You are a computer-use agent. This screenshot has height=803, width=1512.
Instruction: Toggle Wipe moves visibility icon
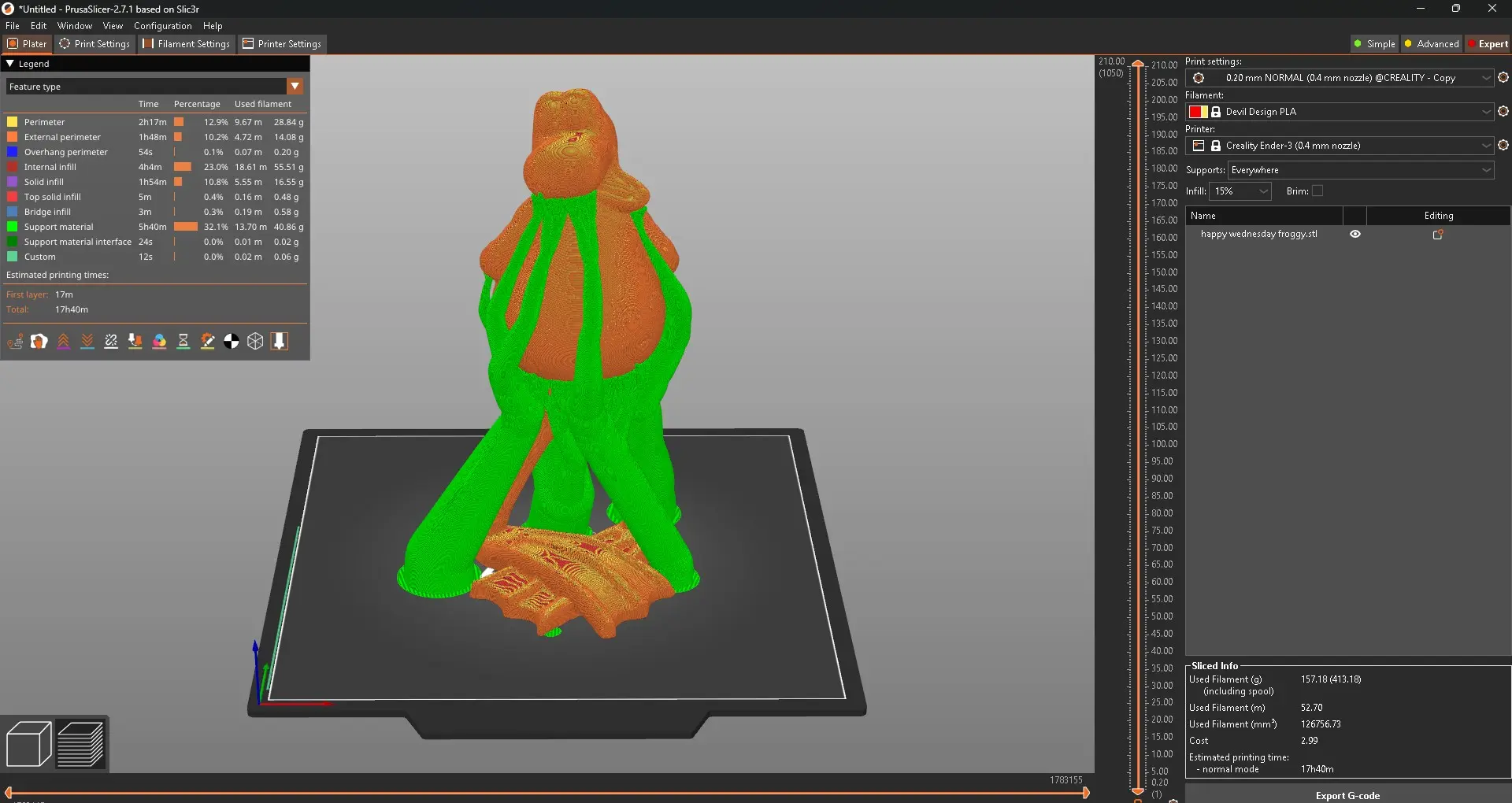(x=39, y=342)
